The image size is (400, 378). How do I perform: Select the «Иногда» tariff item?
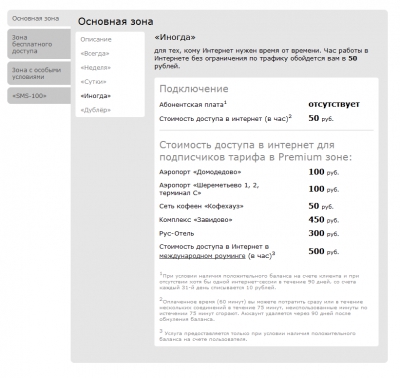[96, 96]
